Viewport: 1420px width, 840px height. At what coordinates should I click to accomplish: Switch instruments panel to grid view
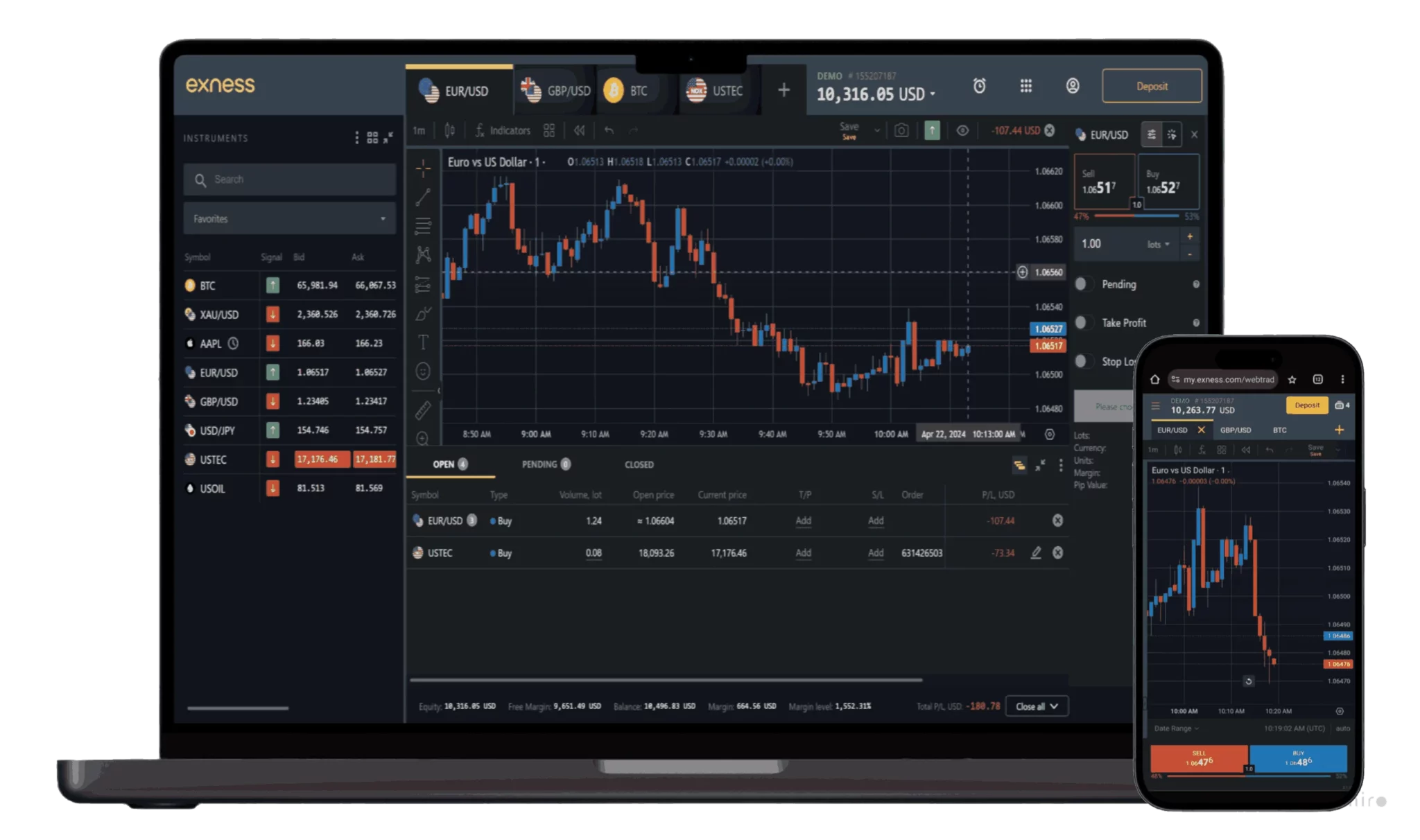(x=372, y=138)
